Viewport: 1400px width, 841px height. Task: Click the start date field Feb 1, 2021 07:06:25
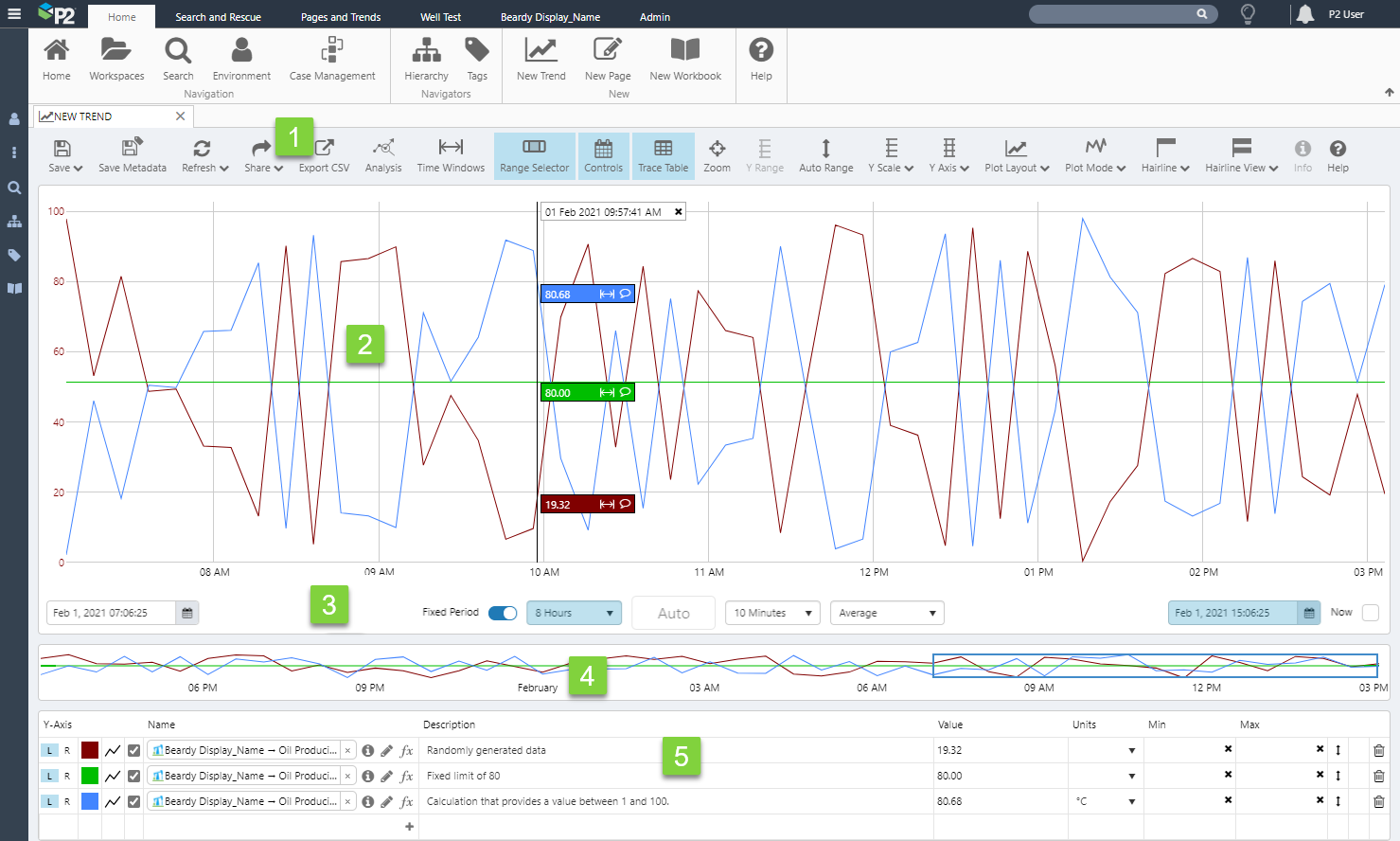pos(112,613)
